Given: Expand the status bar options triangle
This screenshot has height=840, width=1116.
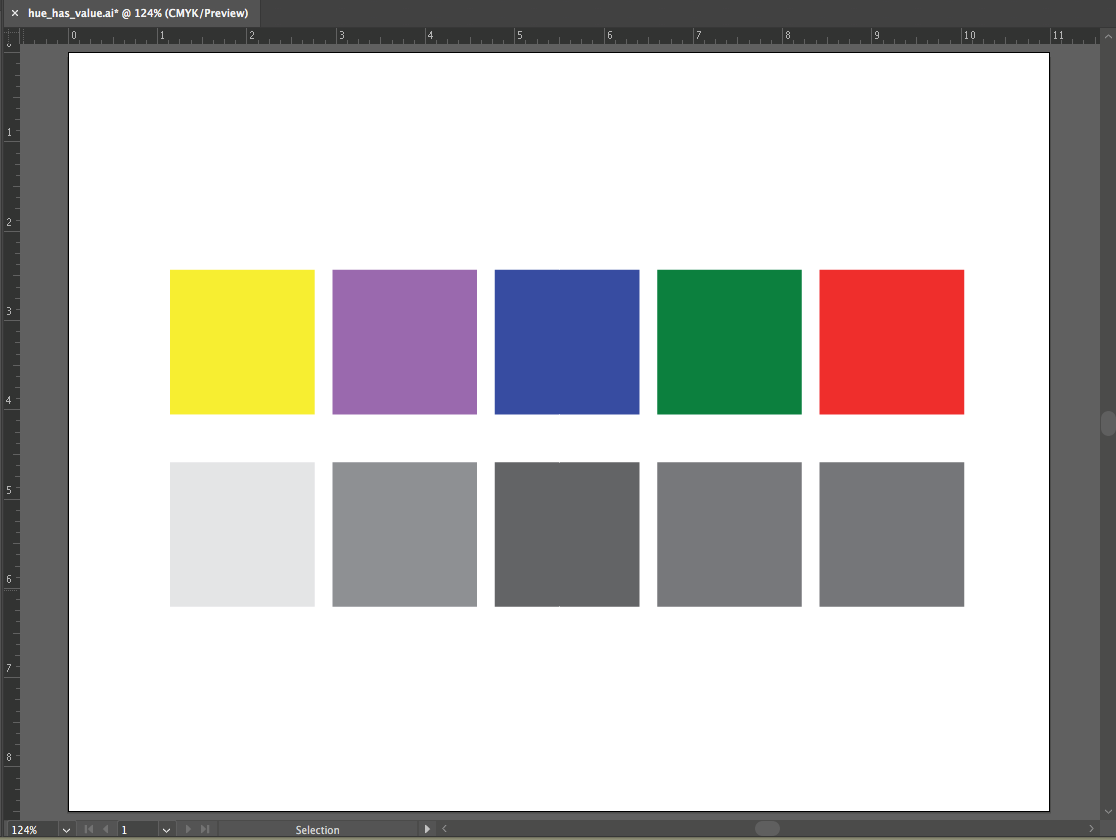Looking at the screenshot, I should 428,829.
